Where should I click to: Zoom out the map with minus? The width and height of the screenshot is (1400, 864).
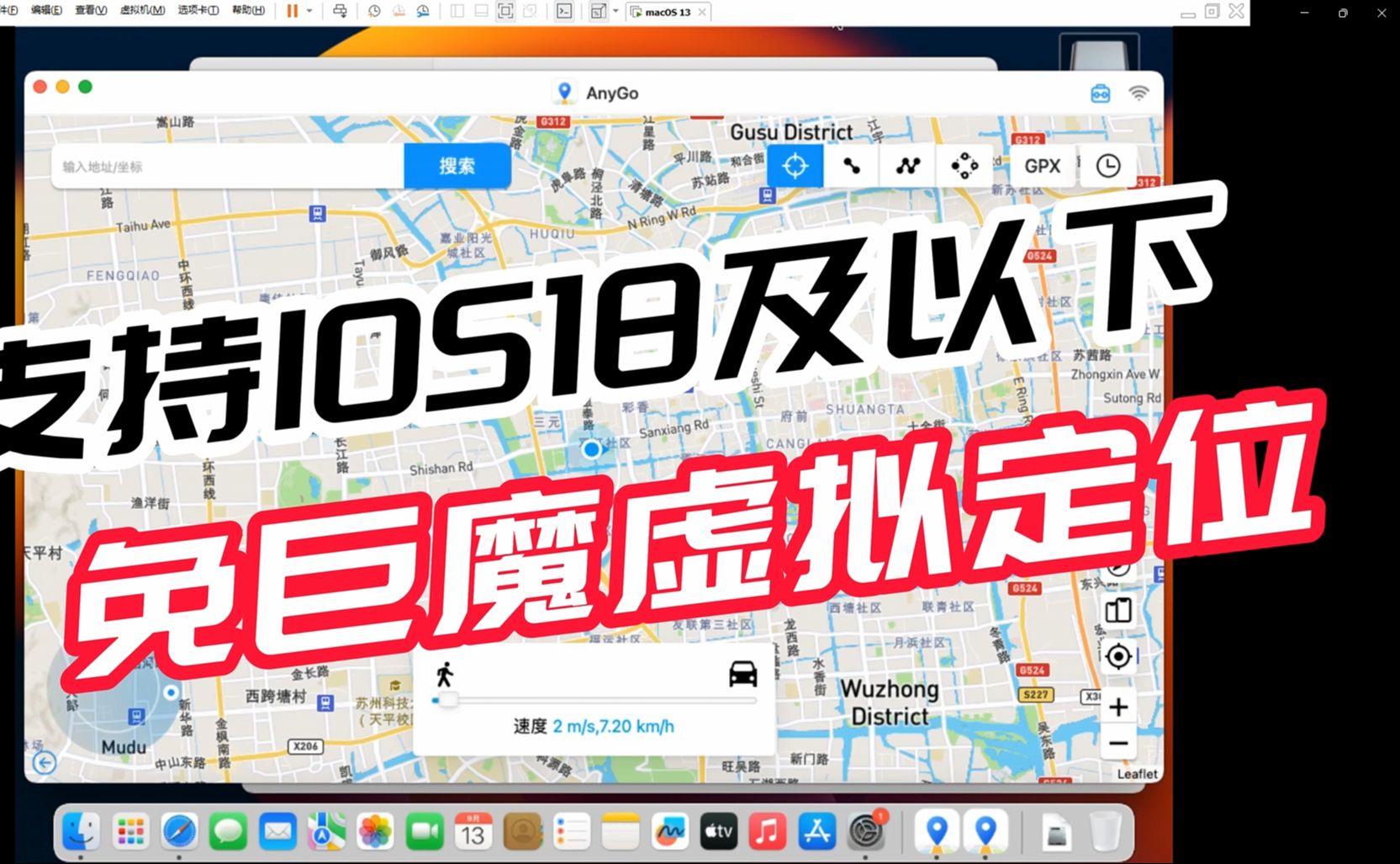click(1118, 743)
